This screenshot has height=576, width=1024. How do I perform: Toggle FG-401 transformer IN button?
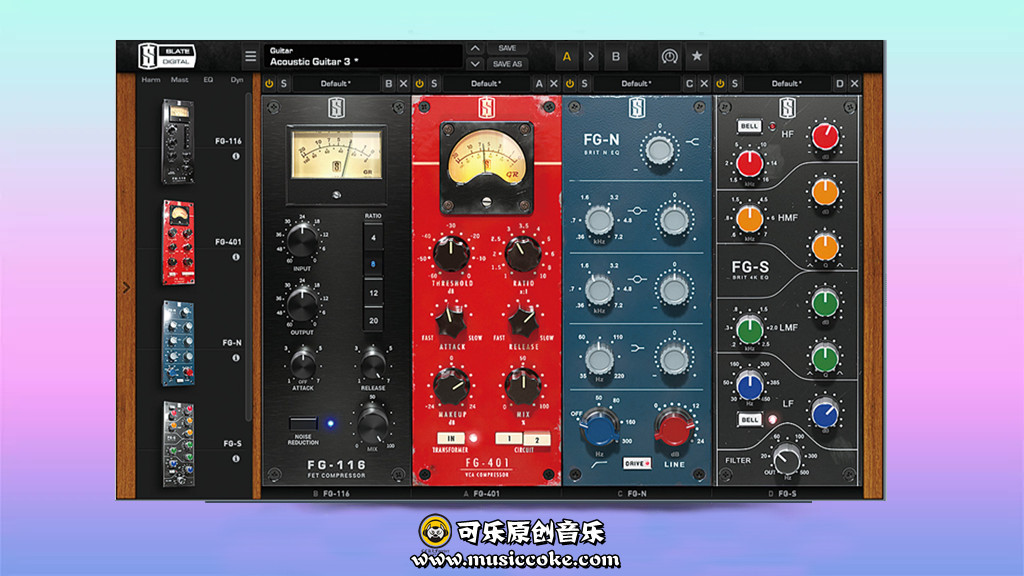(451, 438)
